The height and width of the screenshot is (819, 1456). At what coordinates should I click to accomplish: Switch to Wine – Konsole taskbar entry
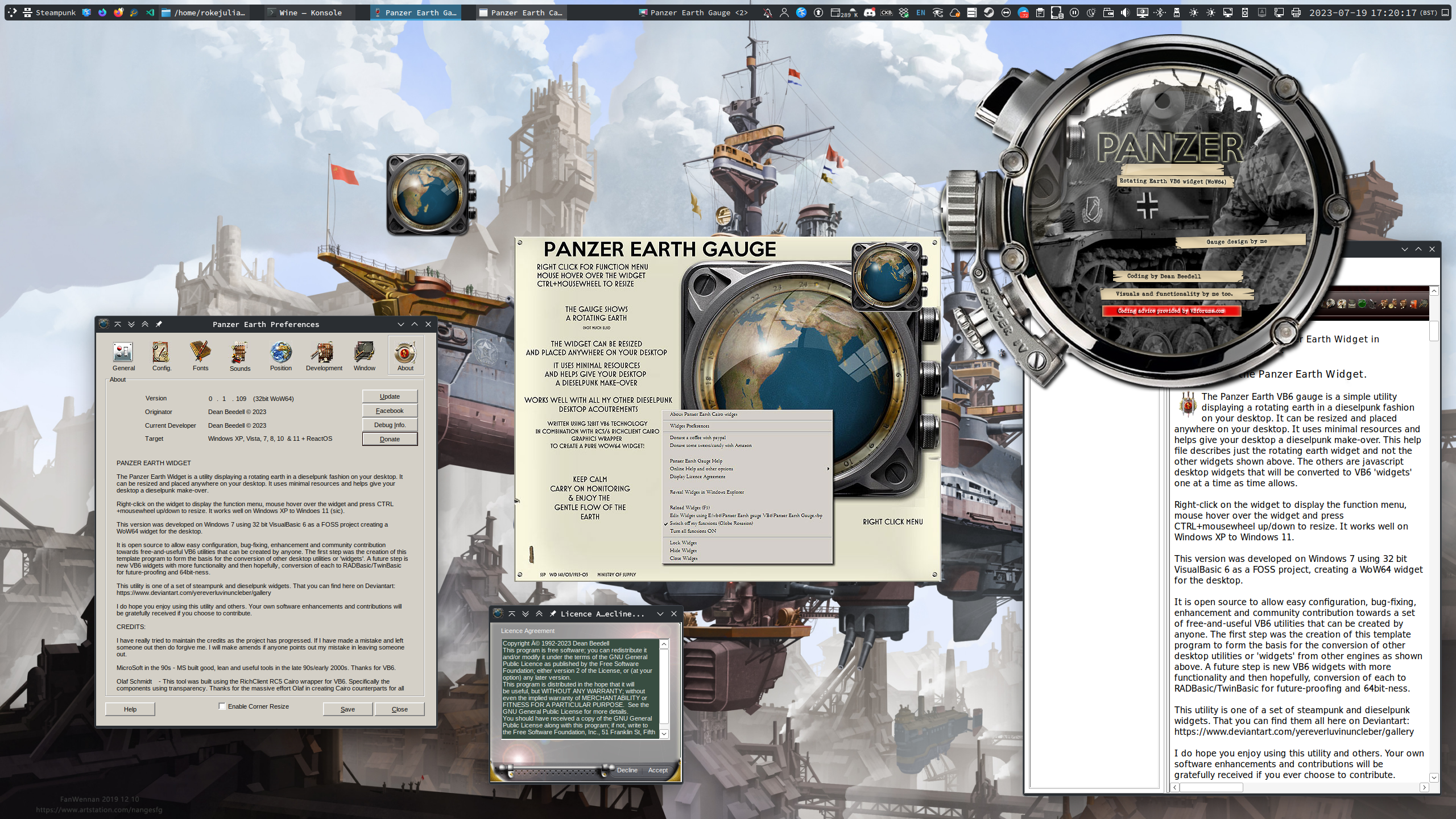(310, 13)
